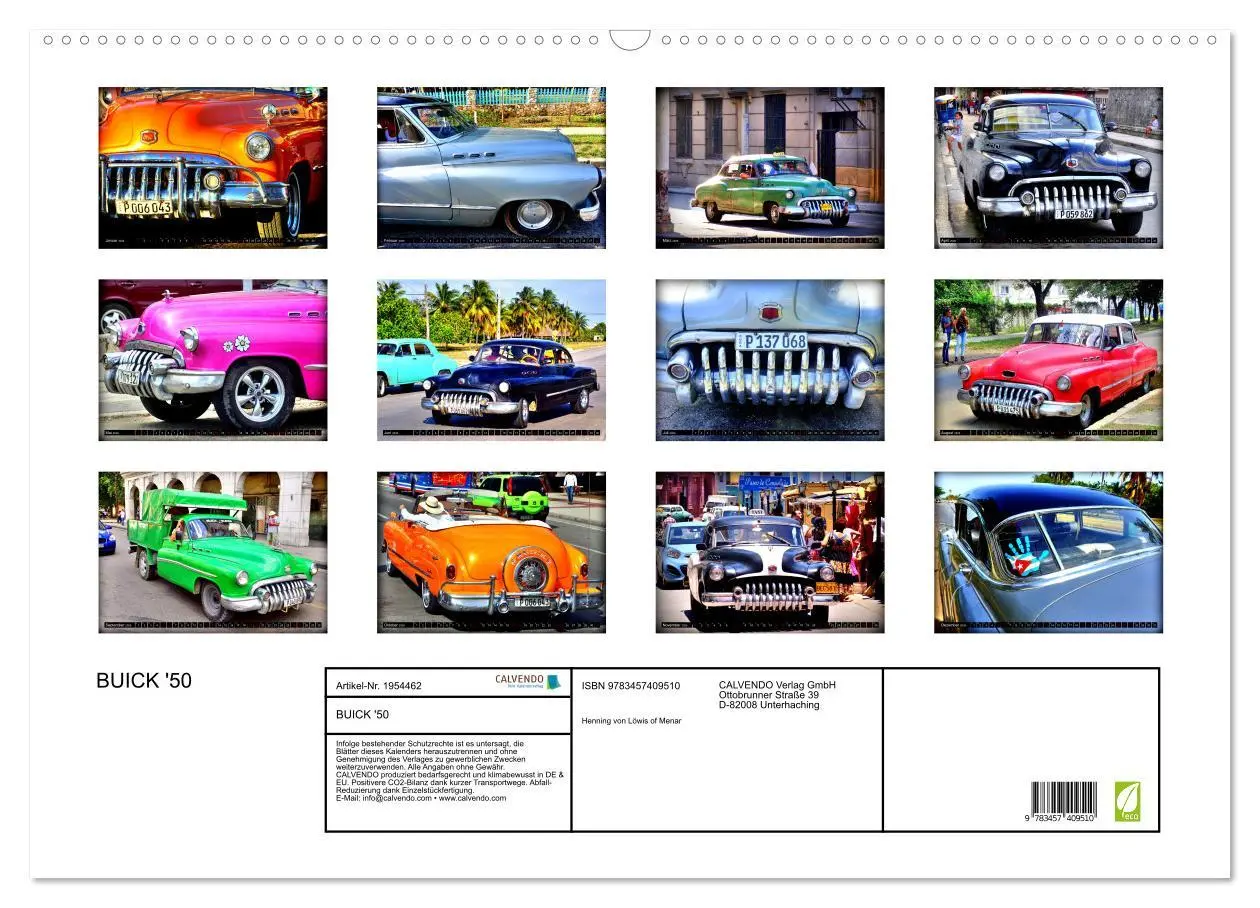This screenshot has height=908, width=1260.
Task: View the October orange convertible photo
Action: coord(491,552)
